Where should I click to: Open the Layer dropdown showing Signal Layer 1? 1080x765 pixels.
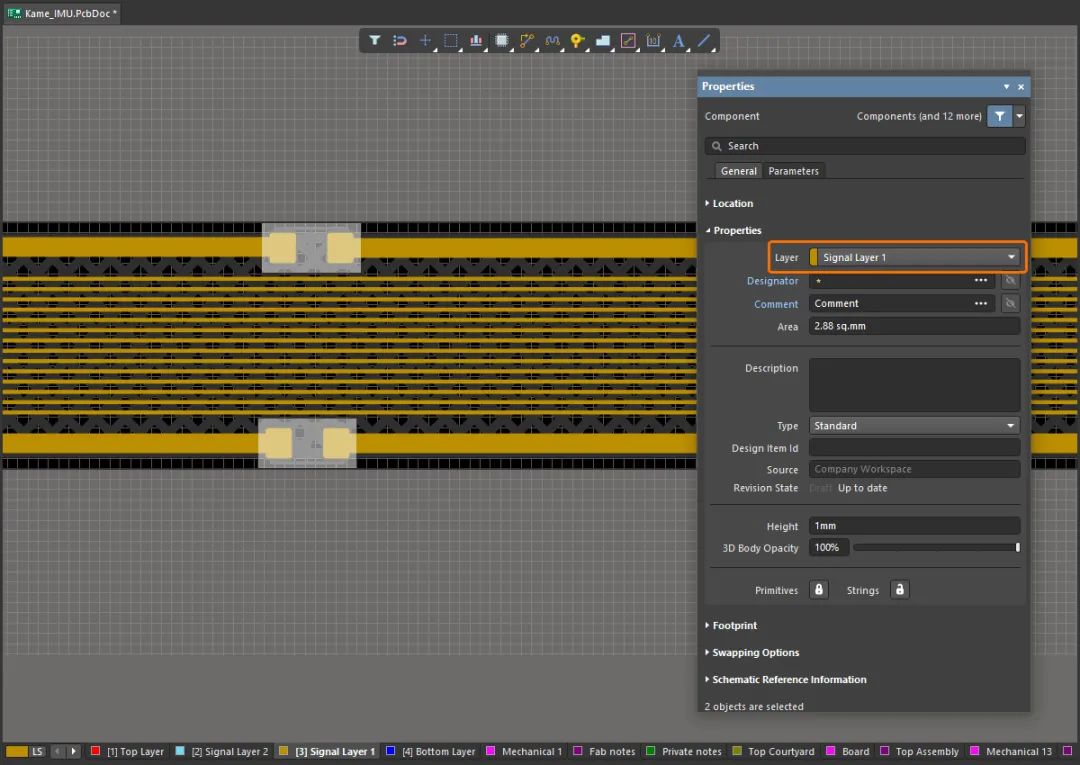point(916,258)
